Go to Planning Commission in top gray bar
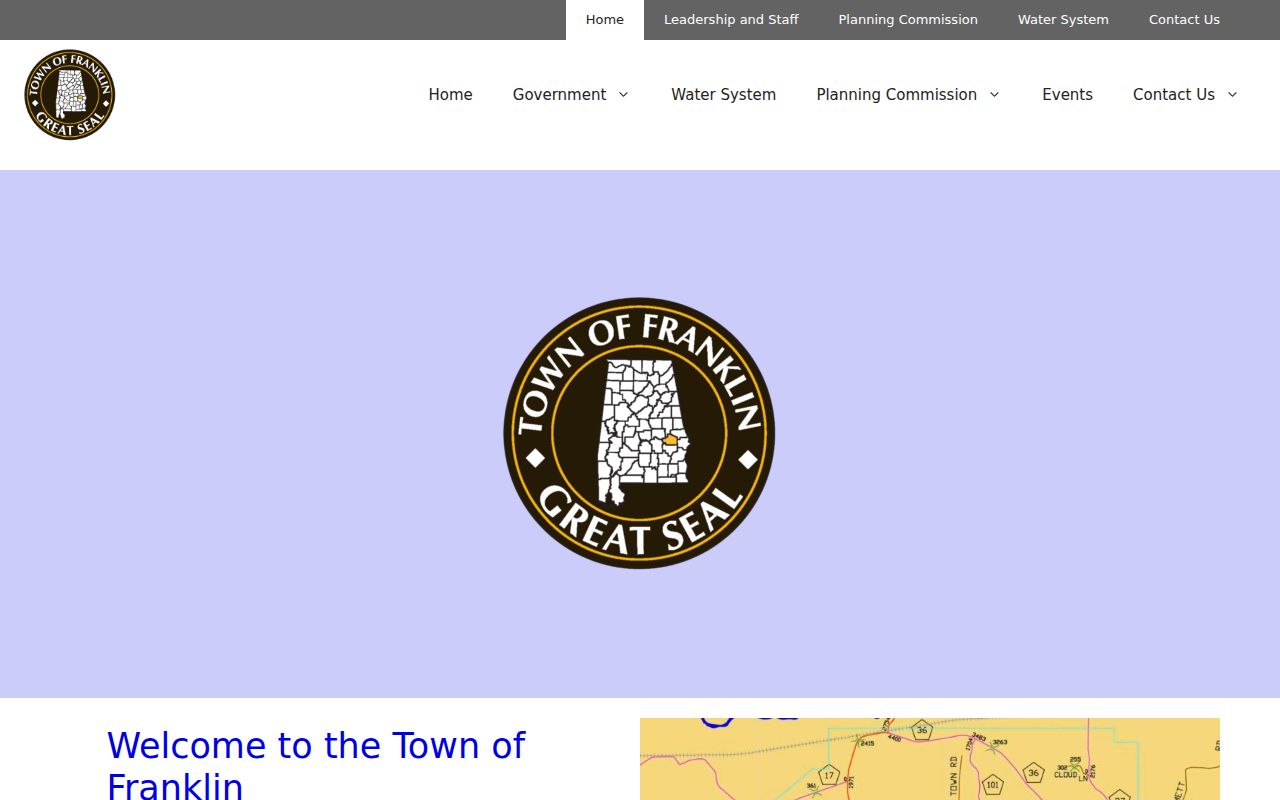 (x=908, y=20)
